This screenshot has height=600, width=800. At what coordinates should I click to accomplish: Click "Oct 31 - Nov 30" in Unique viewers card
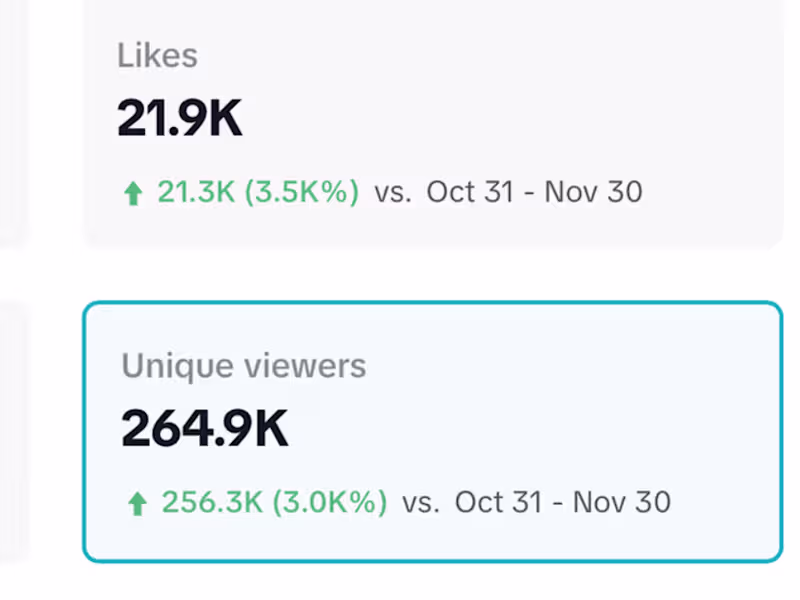(x=562, y=502)
